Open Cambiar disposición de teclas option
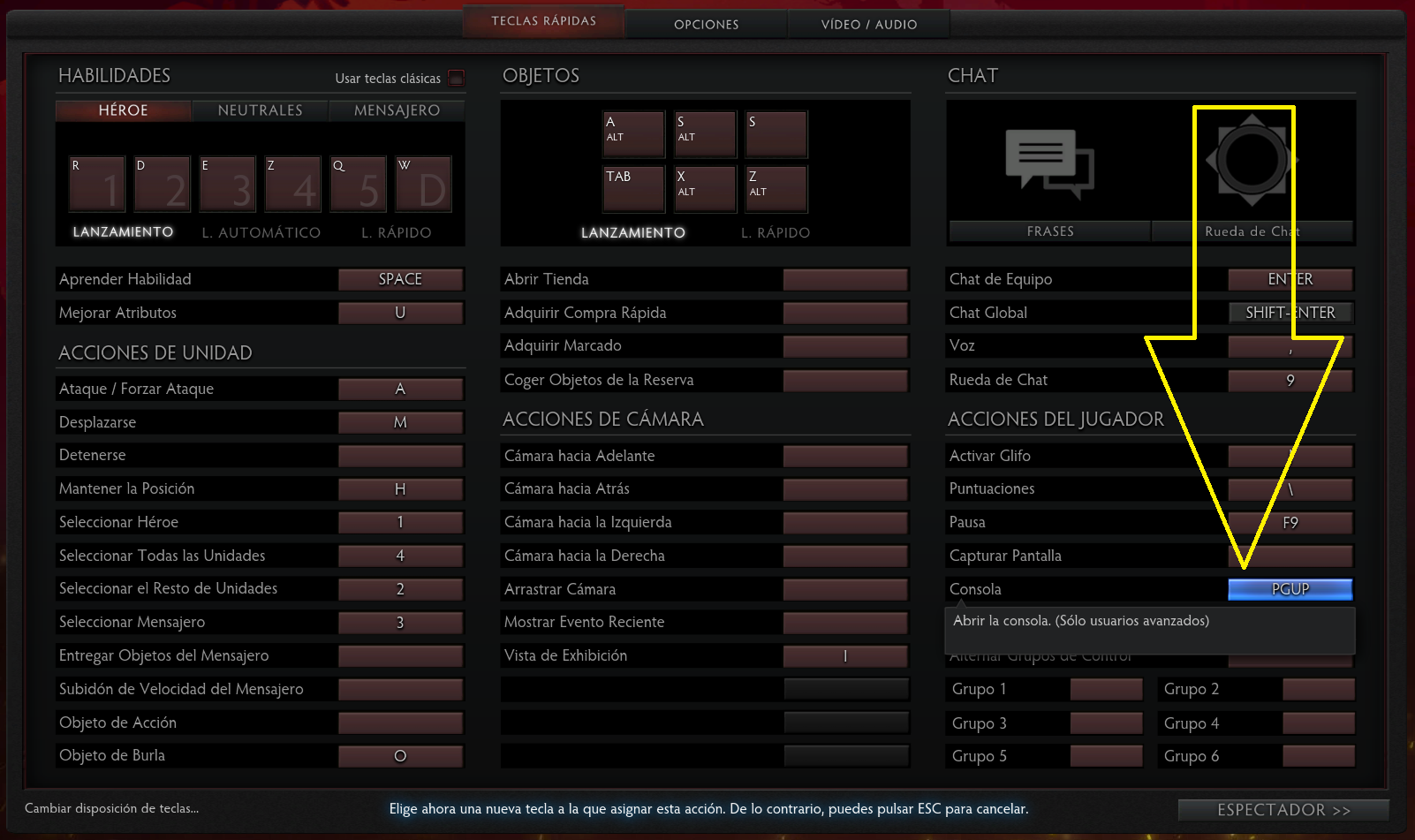Viewport: 1415px width, 840px height. point(111,808)
